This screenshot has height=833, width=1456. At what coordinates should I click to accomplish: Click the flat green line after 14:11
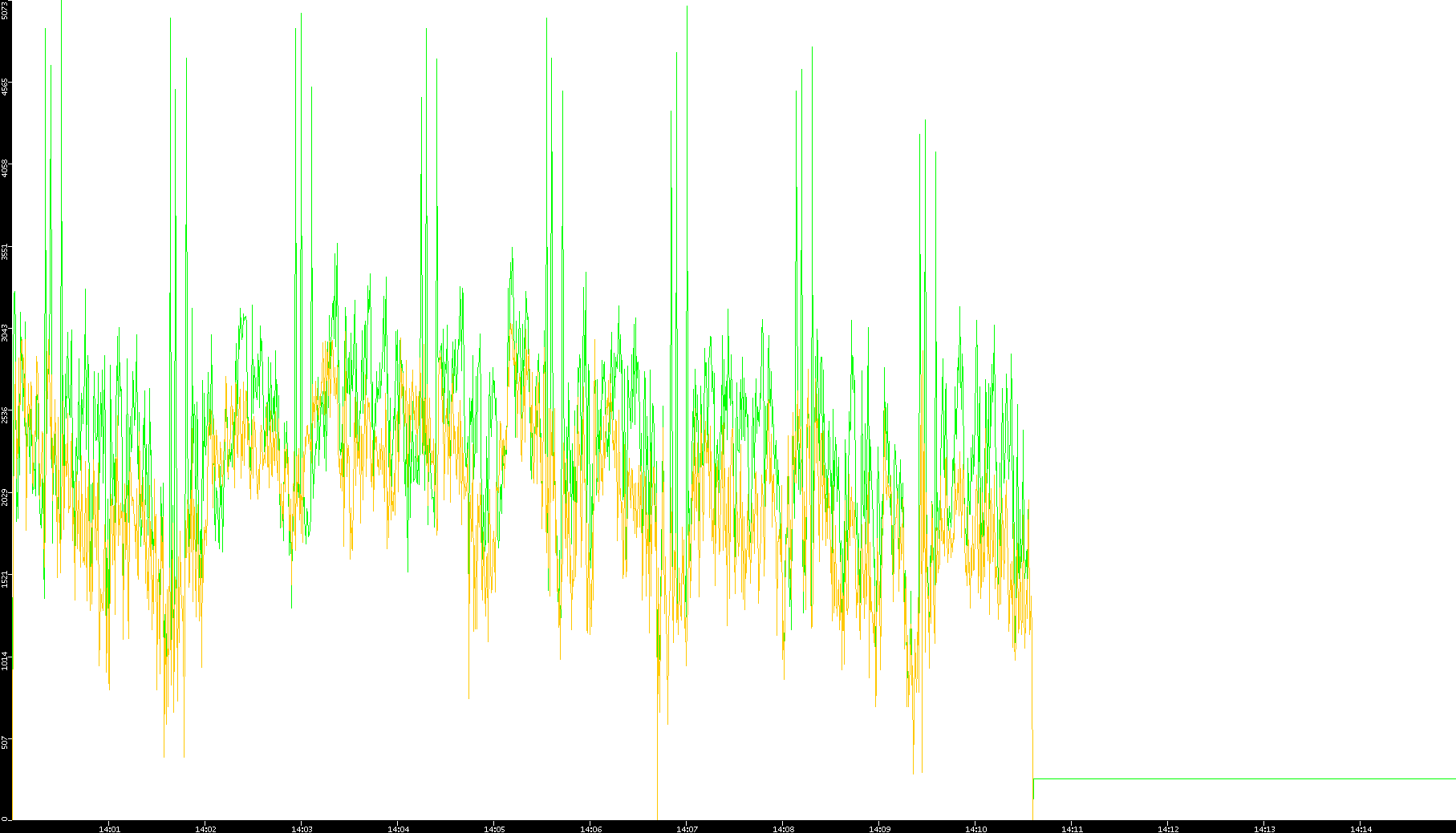click(x=1243, y=778)
